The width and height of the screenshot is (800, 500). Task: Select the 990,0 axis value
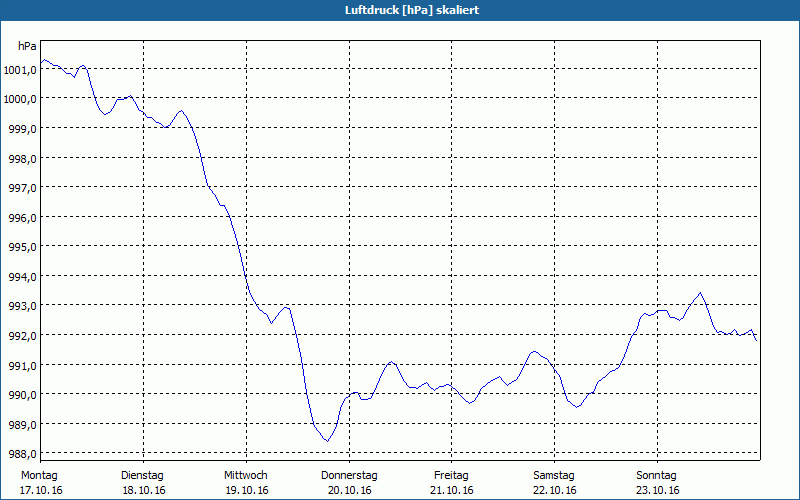coord(22,395)
